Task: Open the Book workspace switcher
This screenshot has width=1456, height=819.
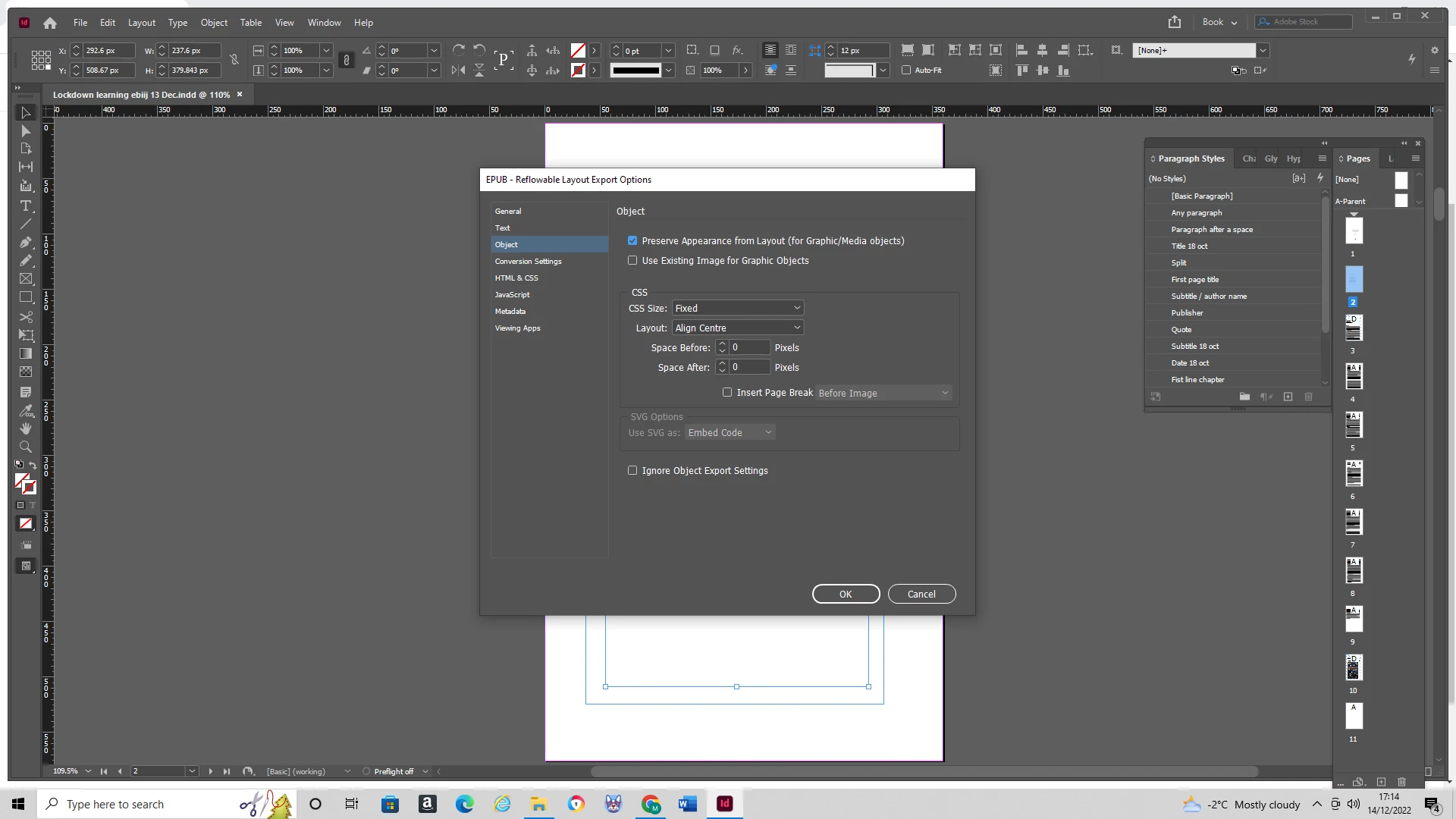Action: click(1219, 22)
